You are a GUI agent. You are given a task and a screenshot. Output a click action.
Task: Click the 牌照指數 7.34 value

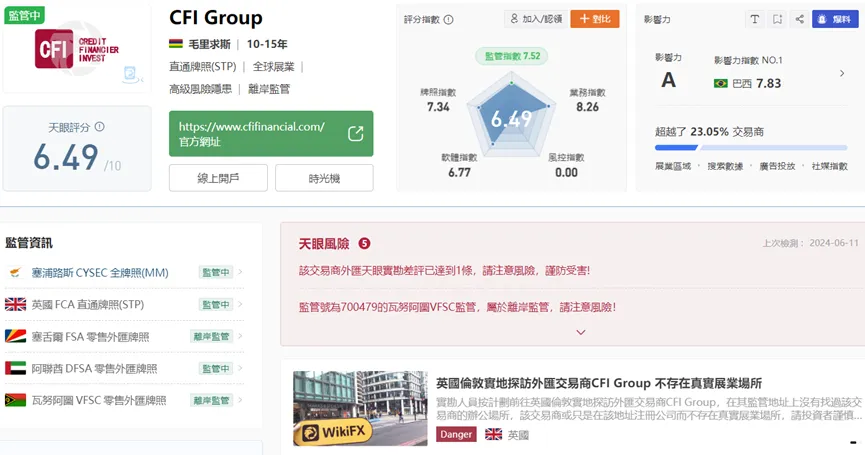[x=438, y=107]
